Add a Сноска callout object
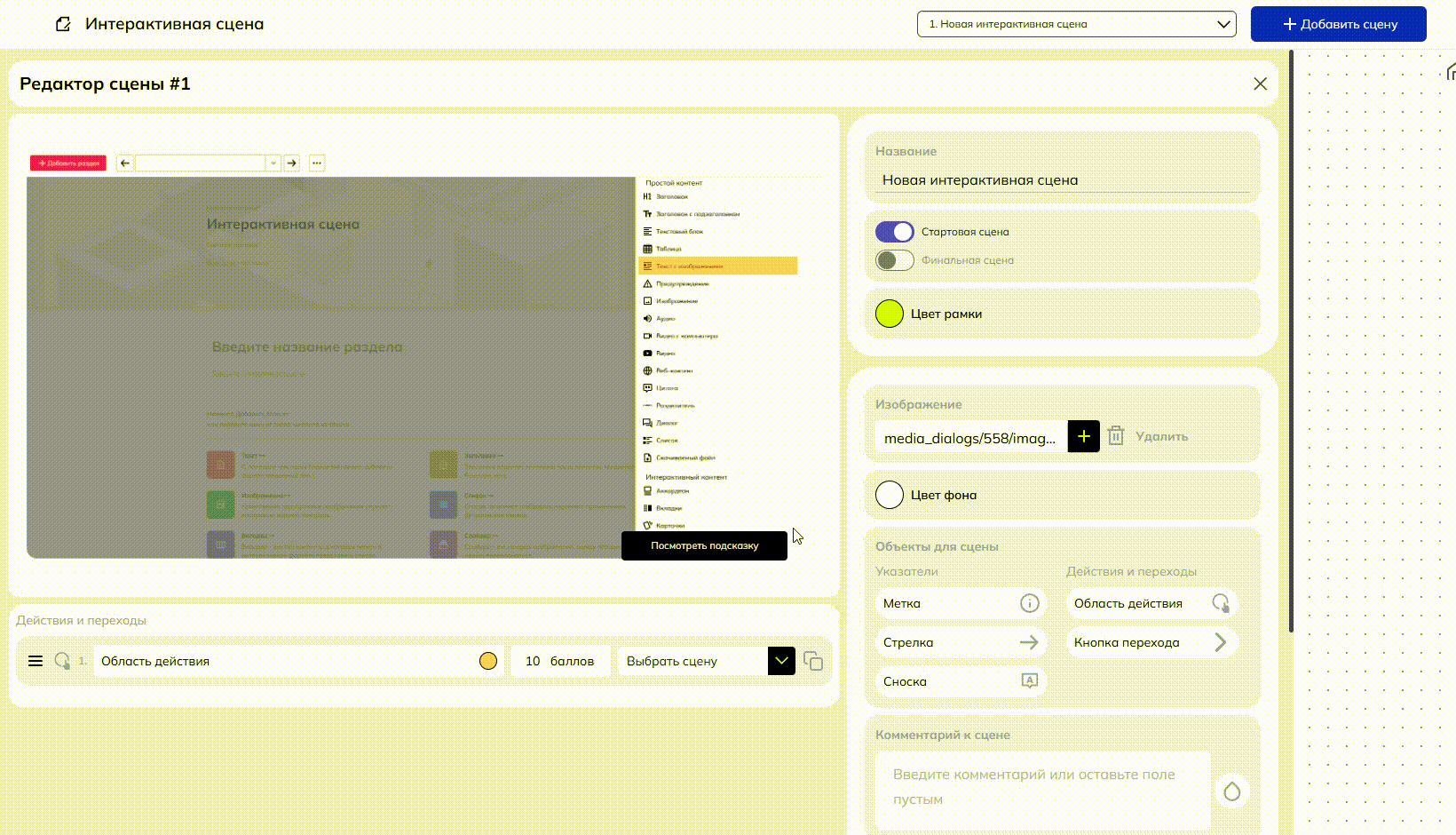Viewport: 1456px width, 835px height. tap(960, 681)
